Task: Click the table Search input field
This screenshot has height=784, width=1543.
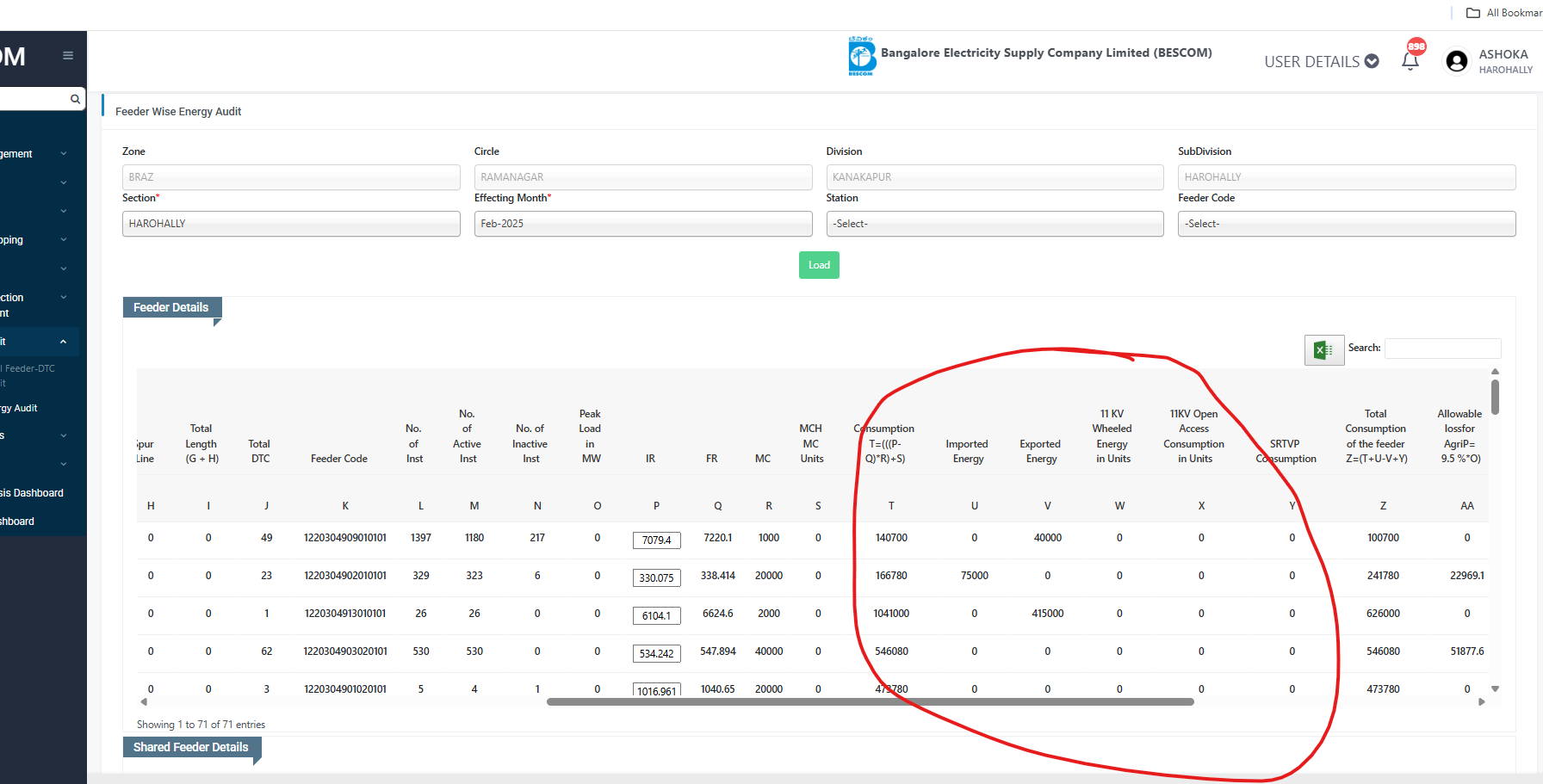Action: click(x=1442, y=349)
